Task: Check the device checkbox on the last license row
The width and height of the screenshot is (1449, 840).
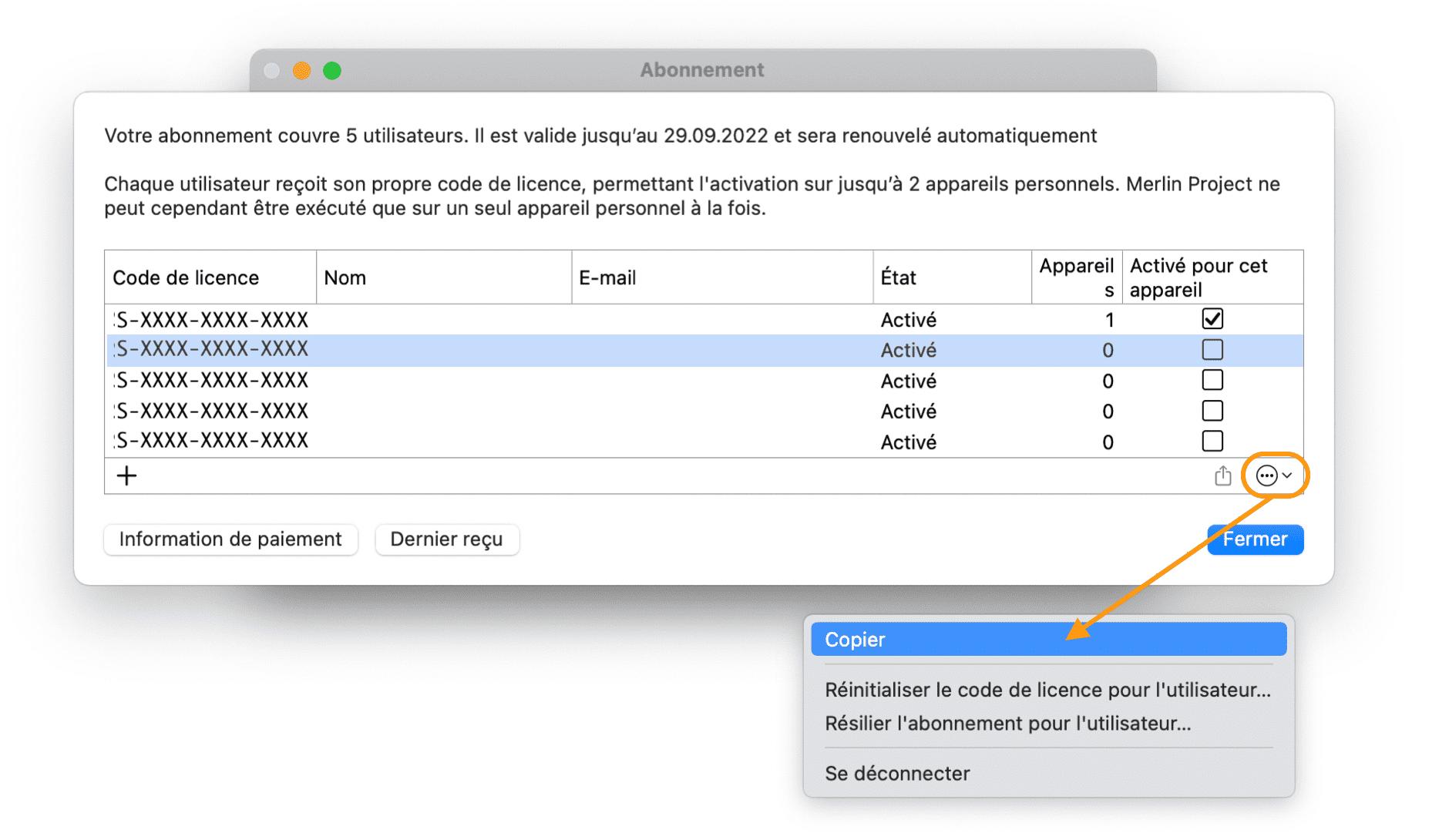Action: click(x=1212, y=441)
